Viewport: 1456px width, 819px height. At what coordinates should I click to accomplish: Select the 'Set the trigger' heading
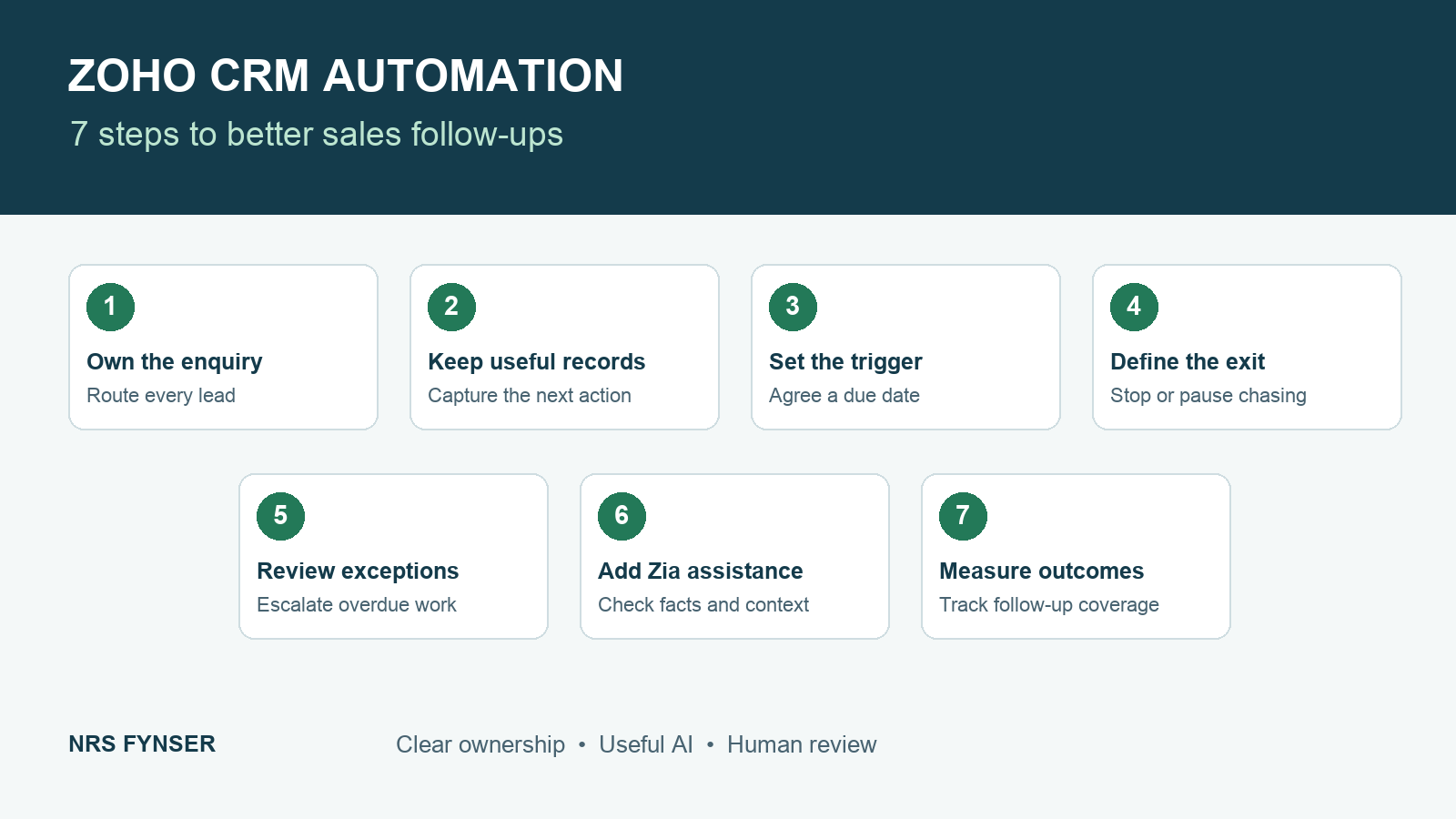(x=845, y=362)
